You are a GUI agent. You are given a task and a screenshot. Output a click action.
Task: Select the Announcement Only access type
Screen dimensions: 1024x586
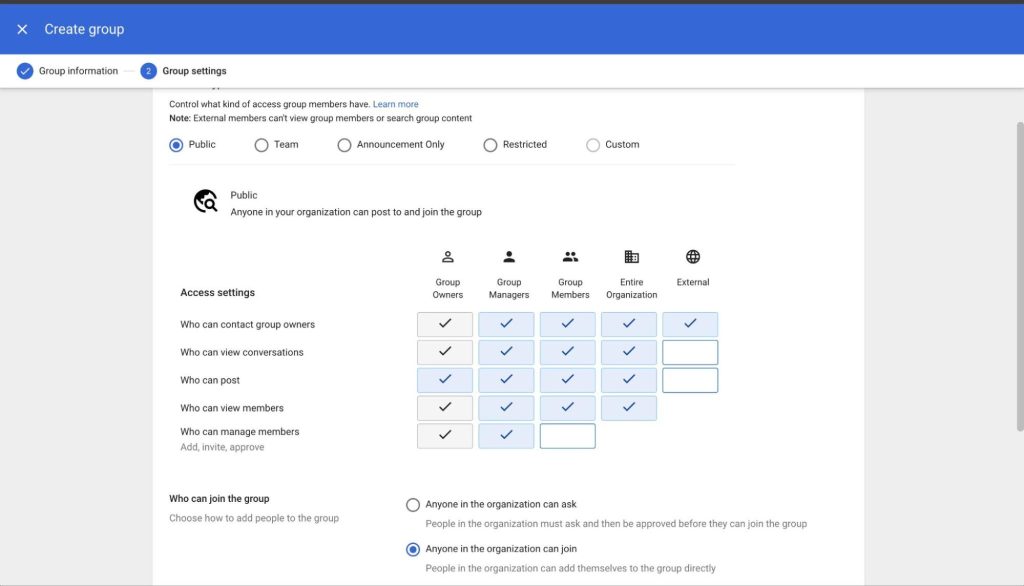pos(343,144)
